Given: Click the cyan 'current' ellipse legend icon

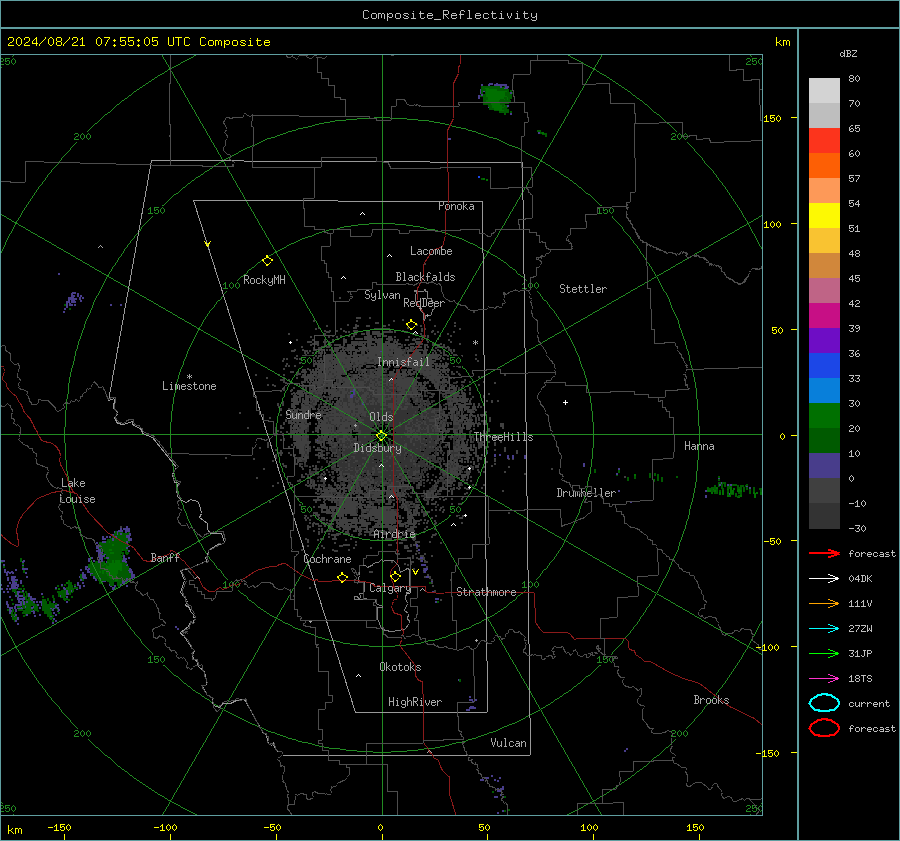Looking at the screenshot, I should click(x=824, y=703).
